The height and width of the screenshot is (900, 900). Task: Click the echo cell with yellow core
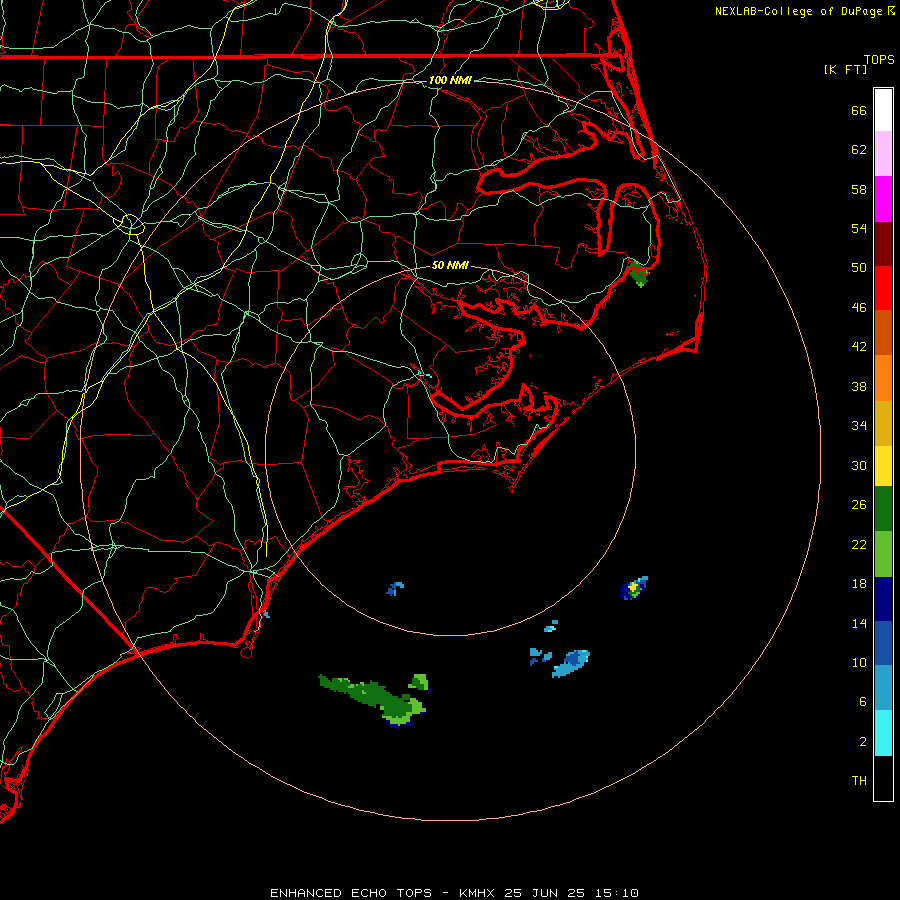[634, 588]
